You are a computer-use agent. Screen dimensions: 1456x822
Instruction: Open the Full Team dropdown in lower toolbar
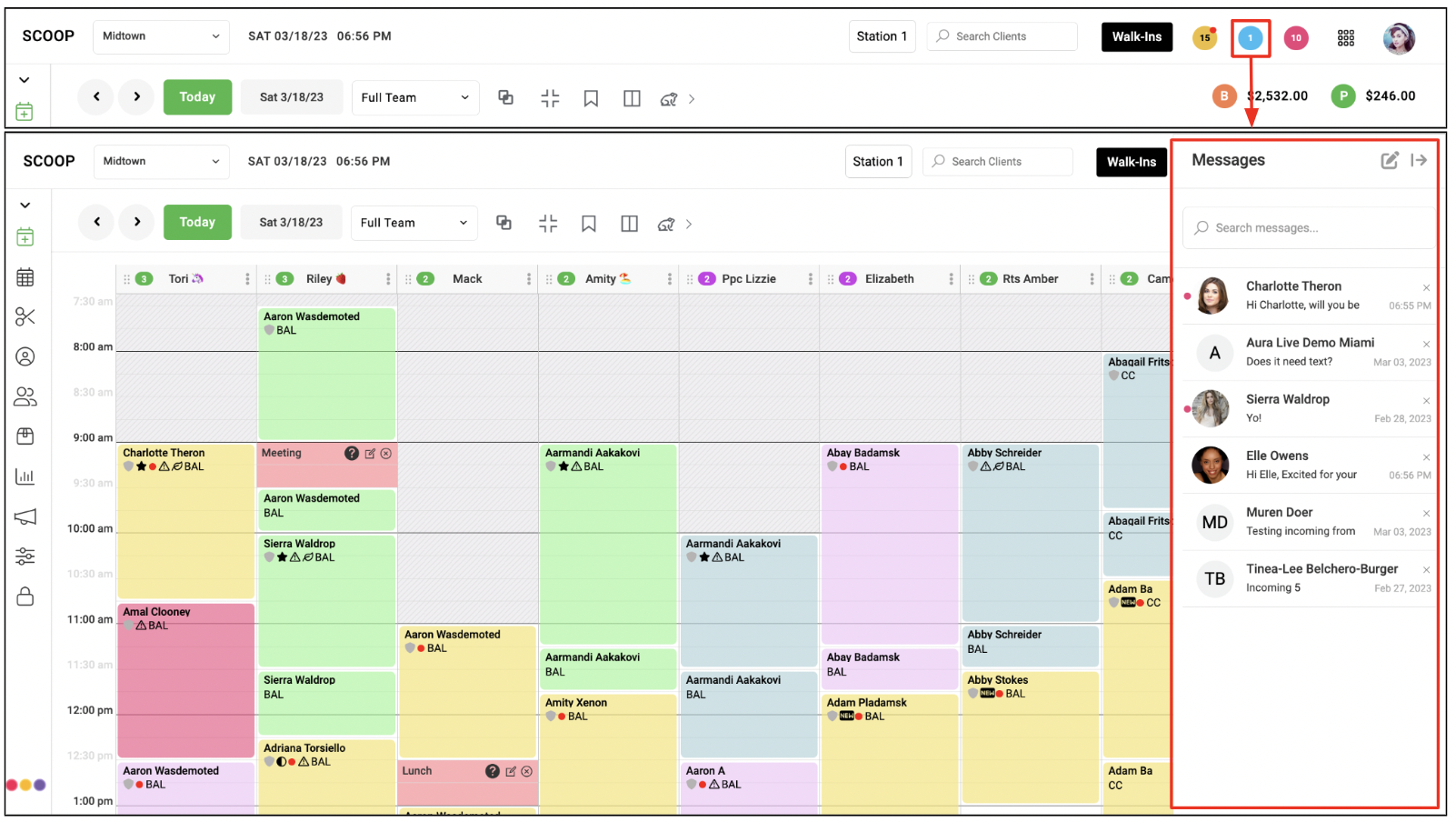(x=414, y=223)
